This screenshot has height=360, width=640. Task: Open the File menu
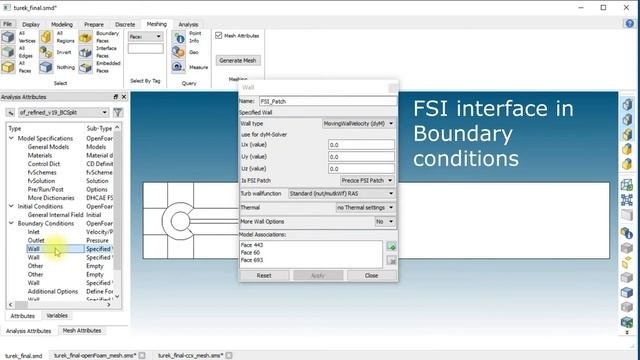7,24
